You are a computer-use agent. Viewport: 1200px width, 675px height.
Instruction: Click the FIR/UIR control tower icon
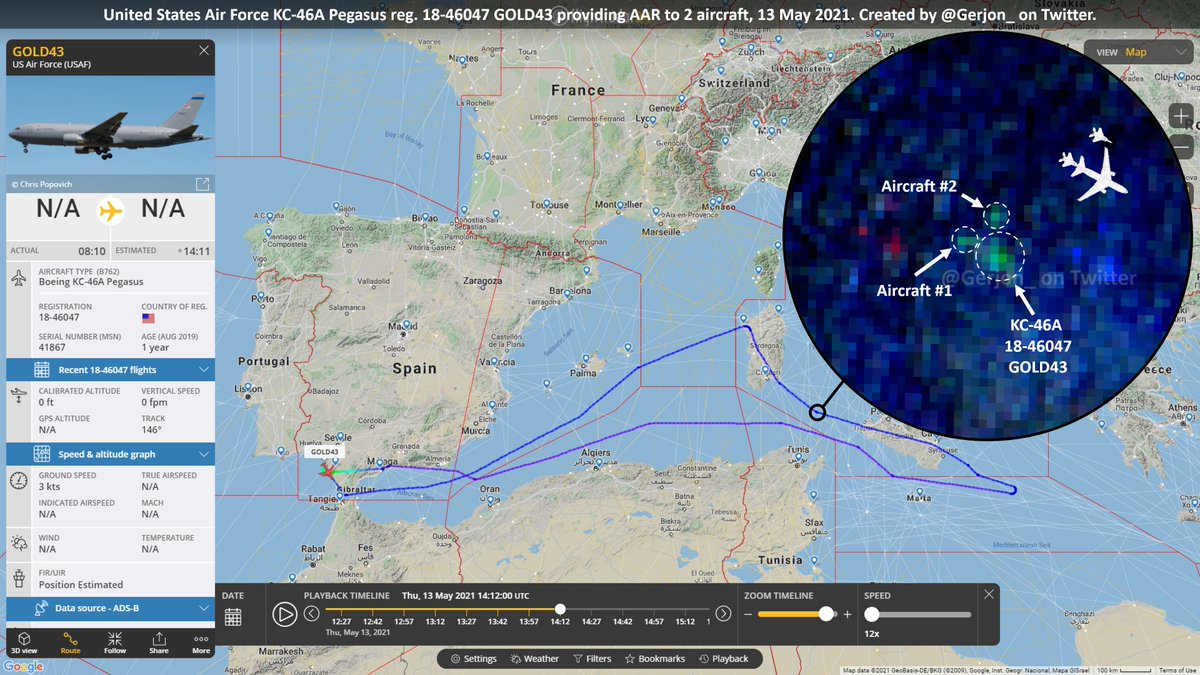coord(20,578)
